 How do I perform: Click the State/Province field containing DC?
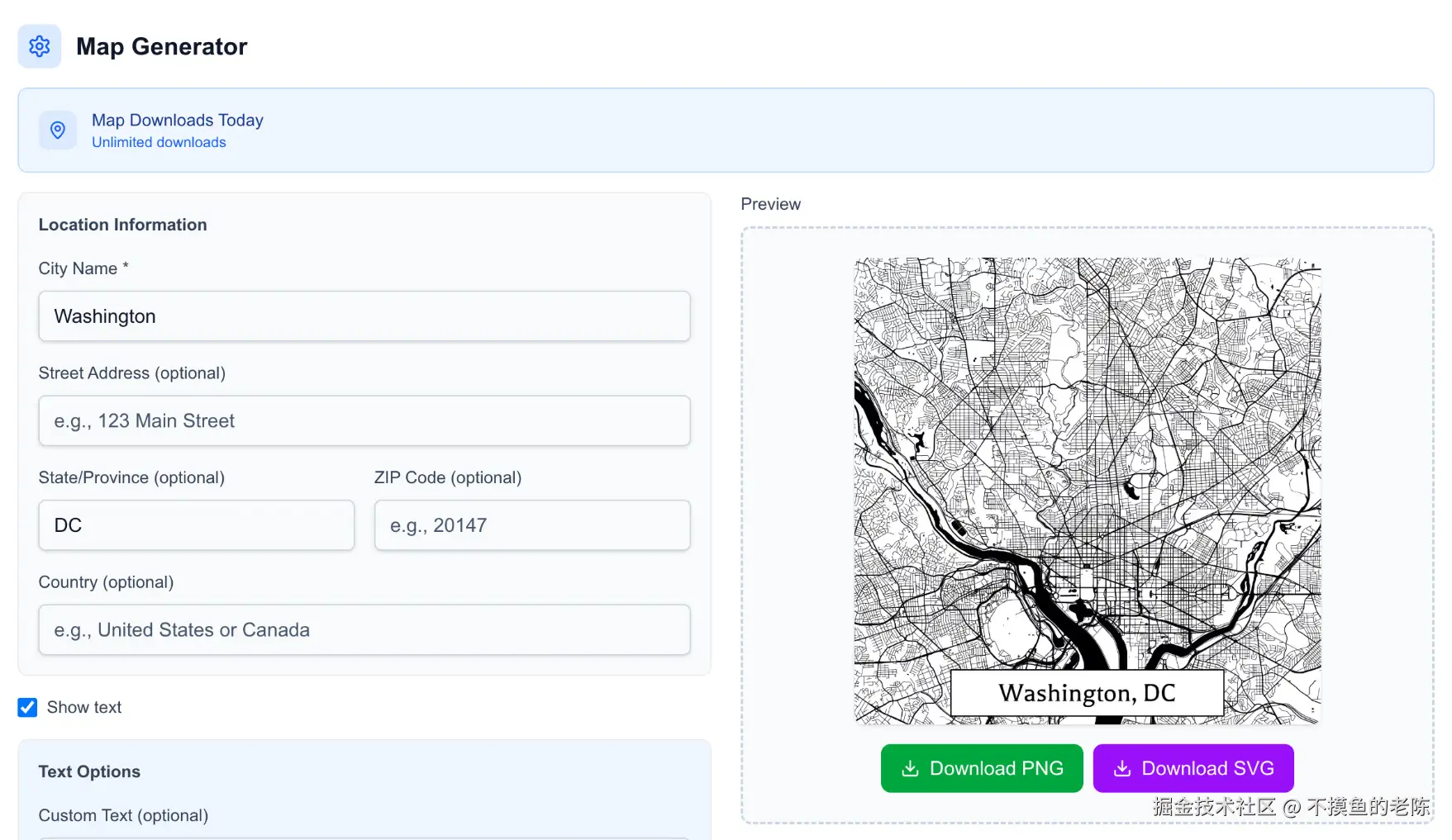click(x=197, y=525)
